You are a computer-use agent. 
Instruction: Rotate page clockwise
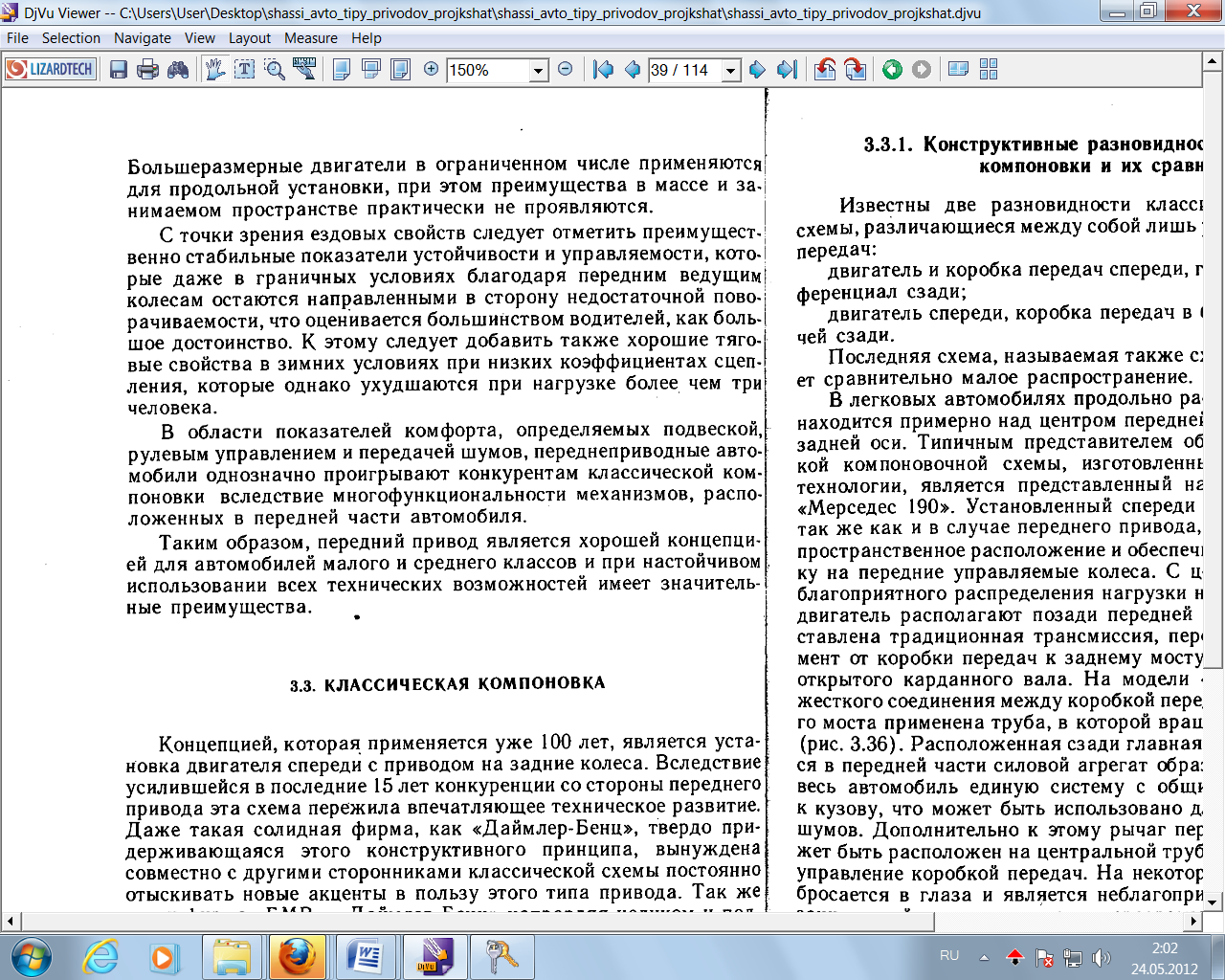click(856, 70)
